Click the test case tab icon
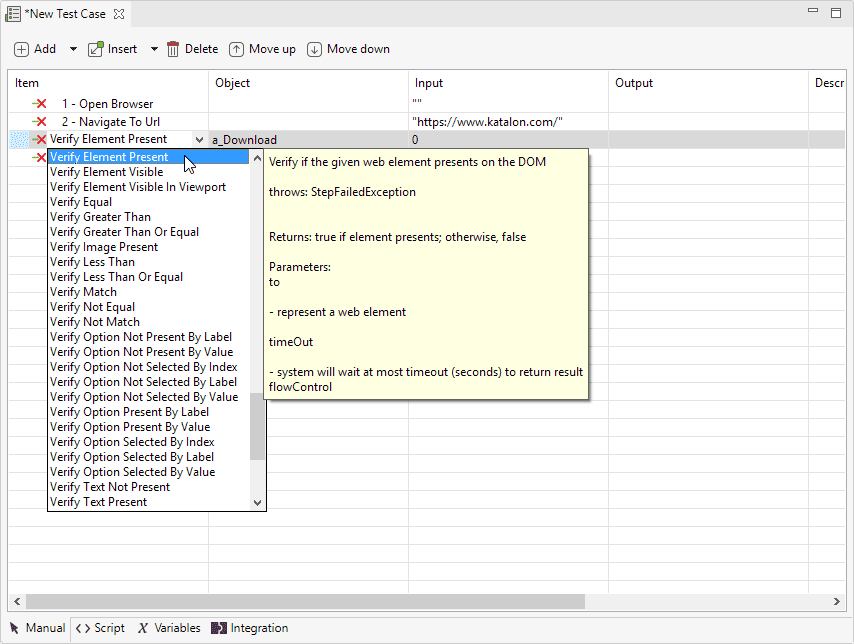The height and width of the screenshot is (644, 854). [x=13, y=14]
